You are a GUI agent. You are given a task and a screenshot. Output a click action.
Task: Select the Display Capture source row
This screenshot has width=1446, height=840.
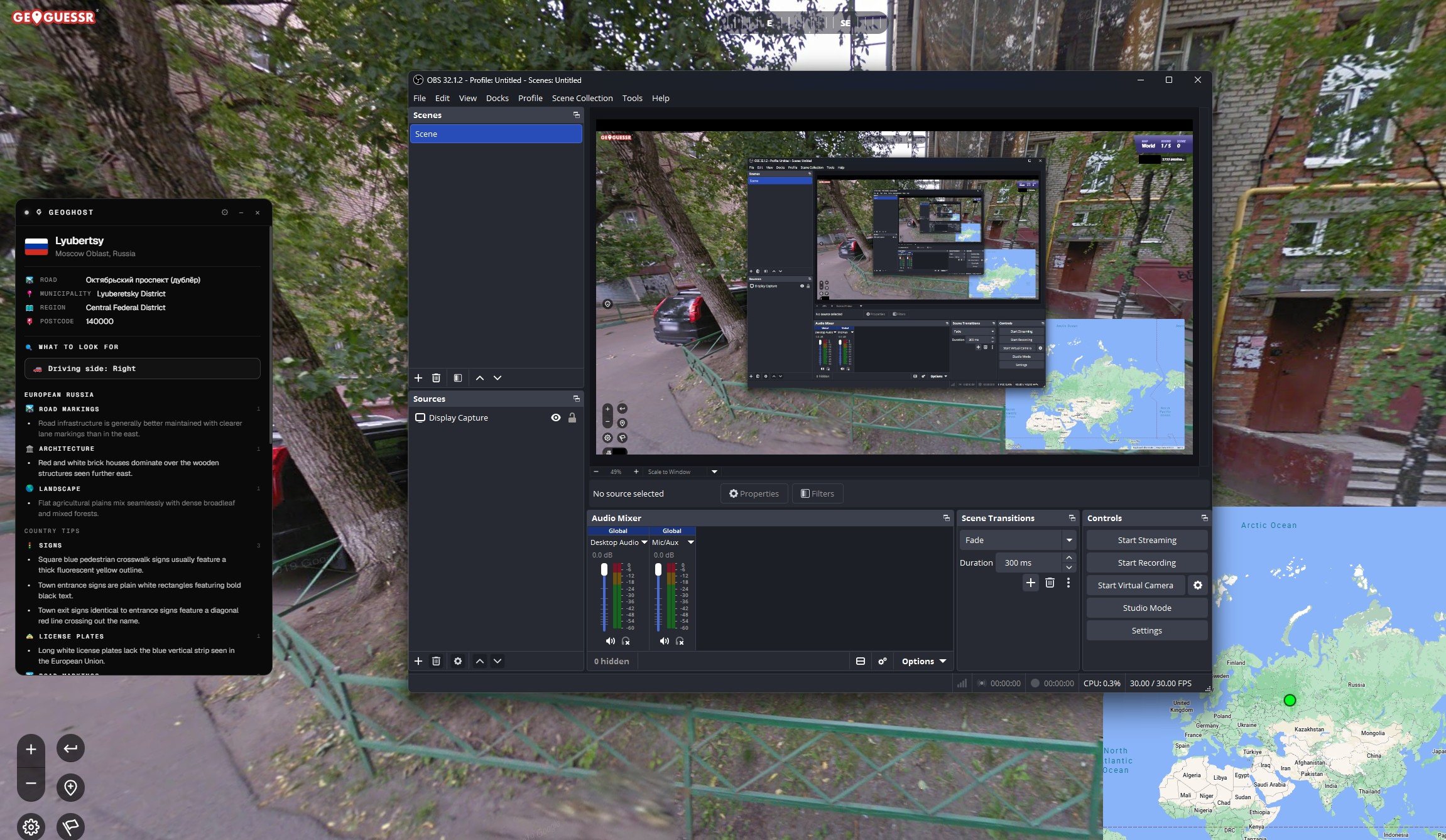(x=496, y=417)
